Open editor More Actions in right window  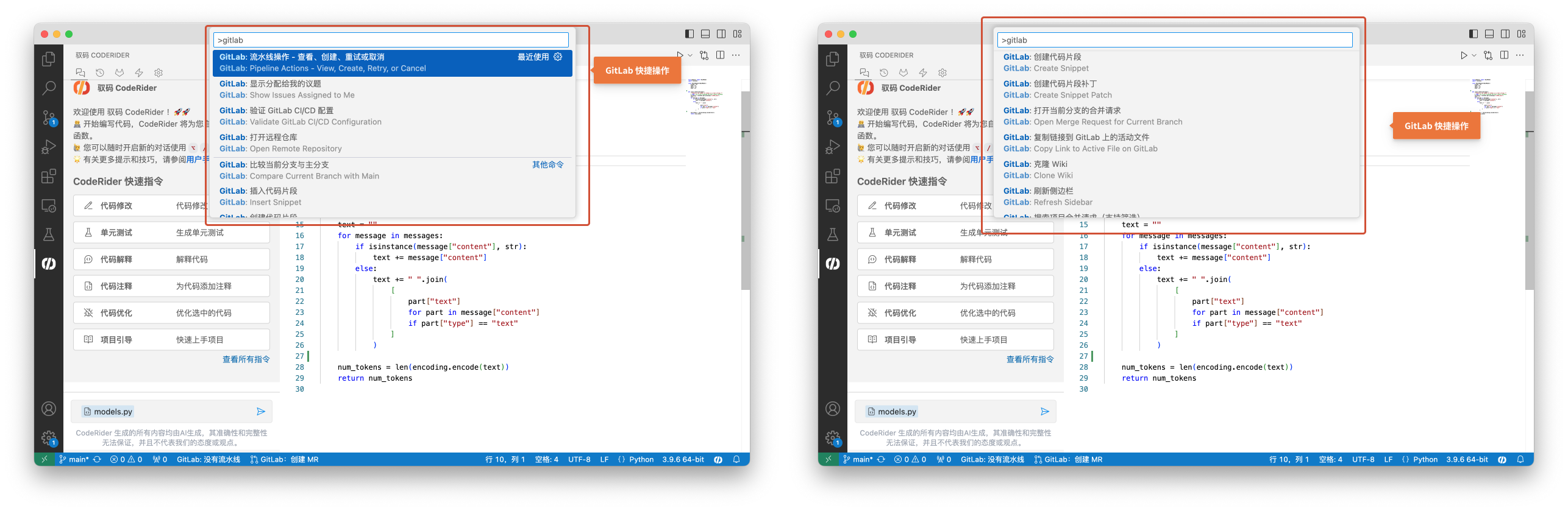(x=1520, y=55)
